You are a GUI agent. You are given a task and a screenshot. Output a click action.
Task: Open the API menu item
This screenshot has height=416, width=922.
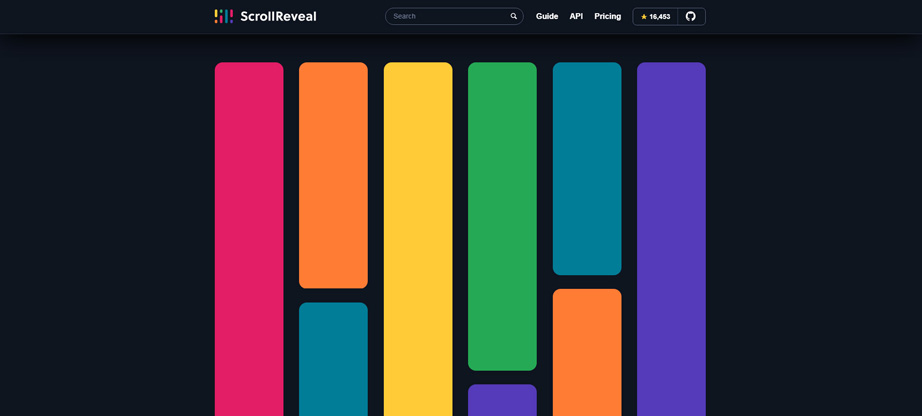pos(576,16)
